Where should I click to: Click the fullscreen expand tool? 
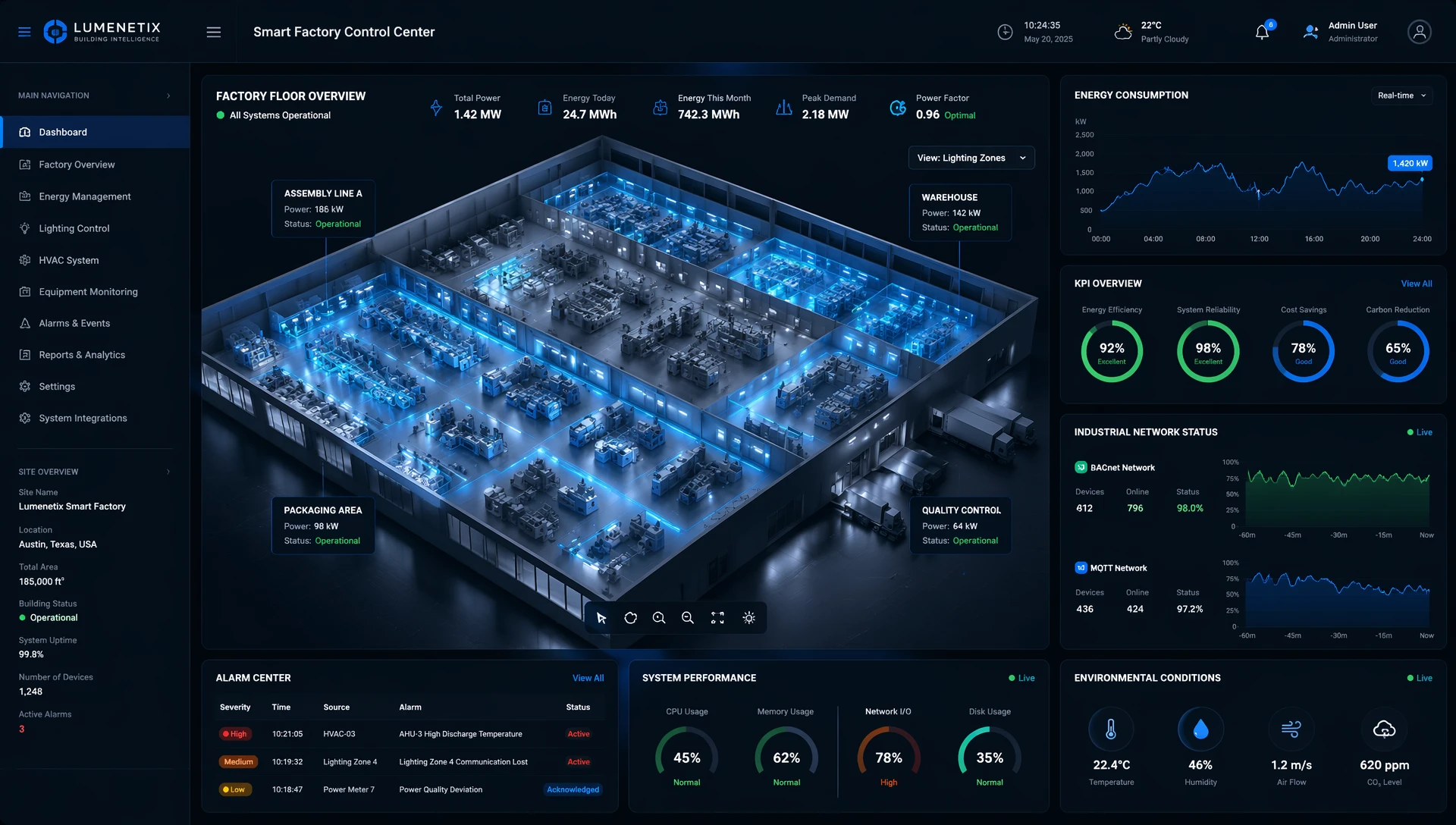coord(717,618)
